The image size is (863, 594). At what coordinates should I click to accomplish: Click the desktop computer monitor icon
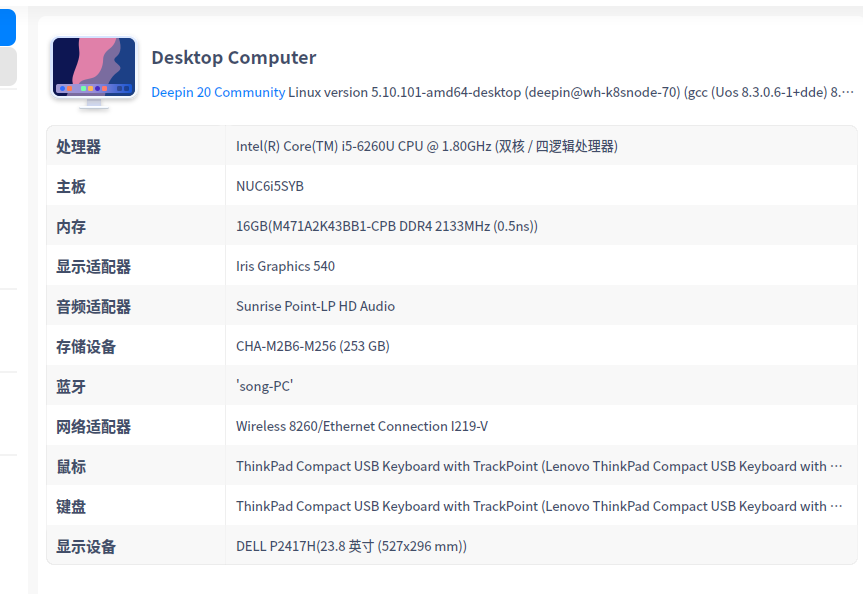(x=94, y=72)
